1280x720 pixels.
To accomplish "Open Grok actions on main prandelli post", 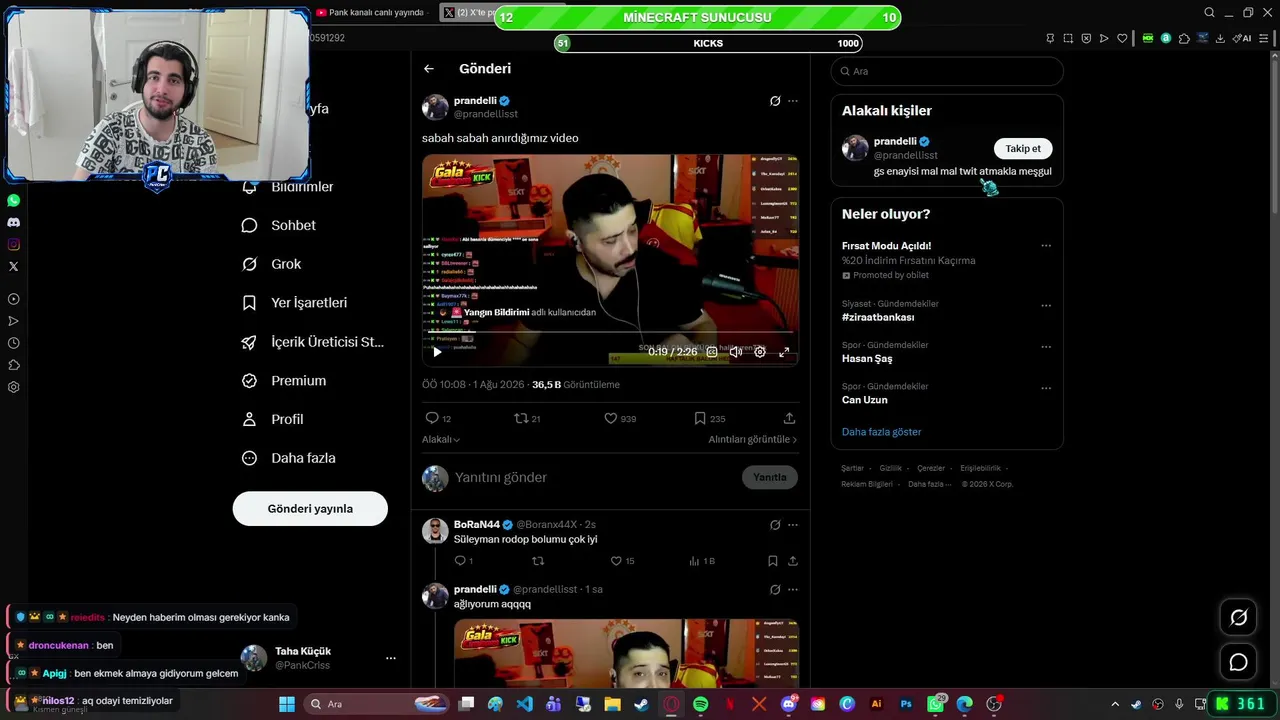I will click(775, 101).
